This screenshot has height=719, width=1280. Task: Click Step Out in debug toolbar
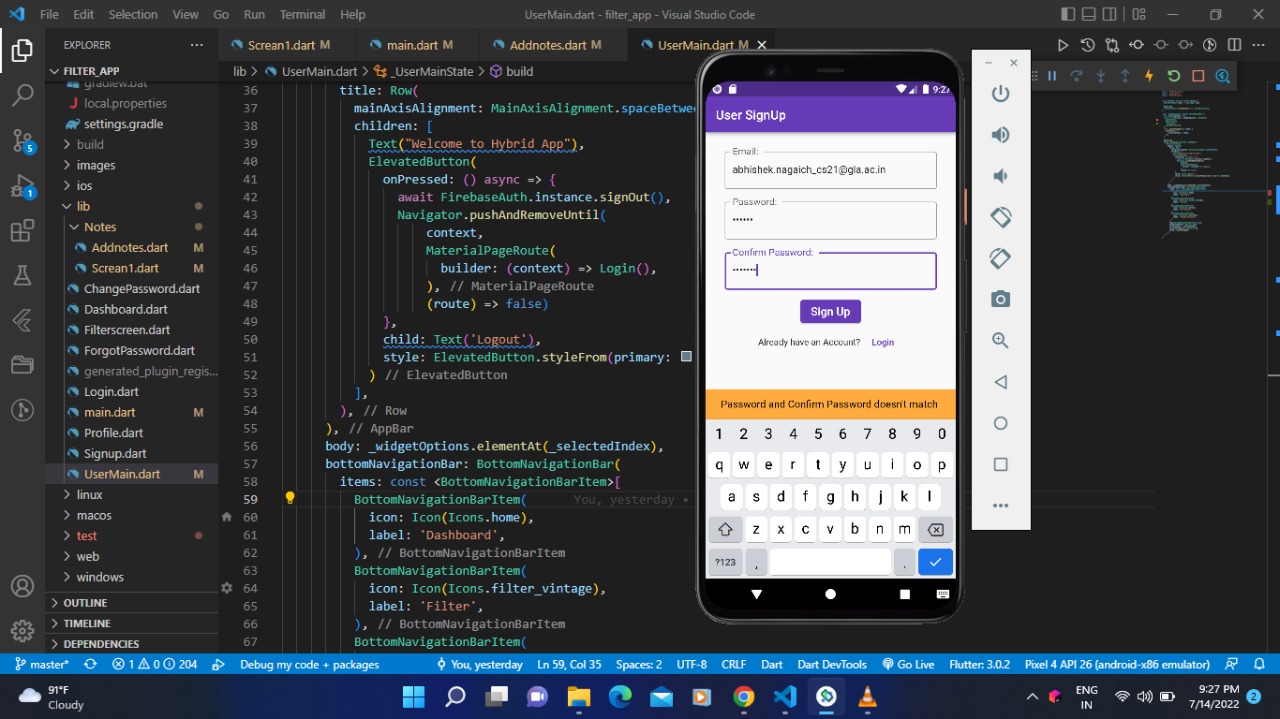click(x=1125, y=76)
